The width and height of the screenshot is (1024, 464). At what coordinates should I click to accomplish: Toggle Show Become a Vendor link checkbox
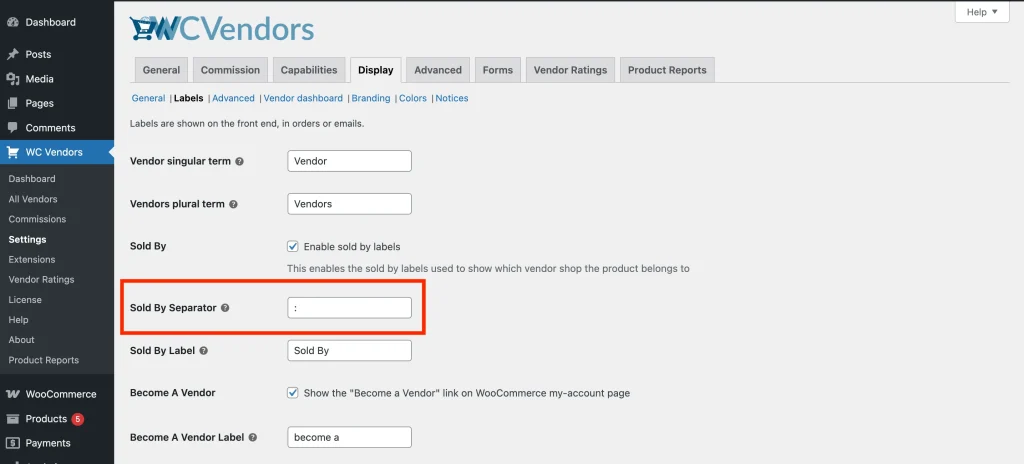coord(293,393)
